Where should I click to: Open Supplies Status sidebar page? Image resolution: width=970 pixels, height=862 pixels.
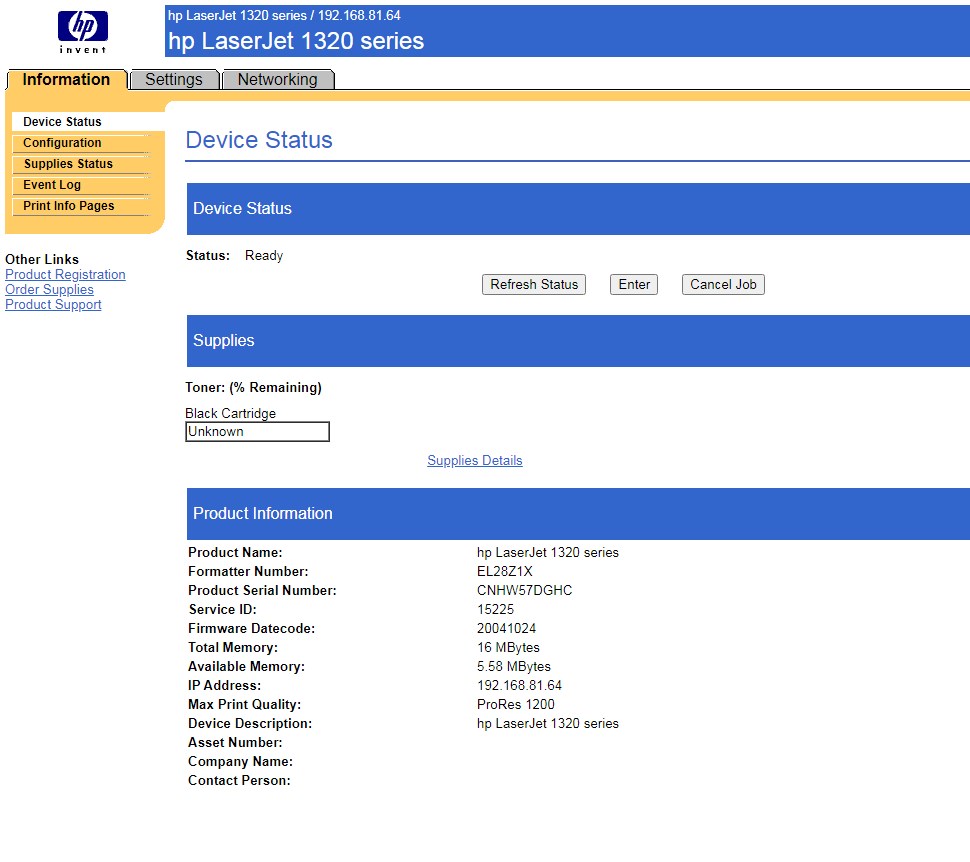coord(69,164)
